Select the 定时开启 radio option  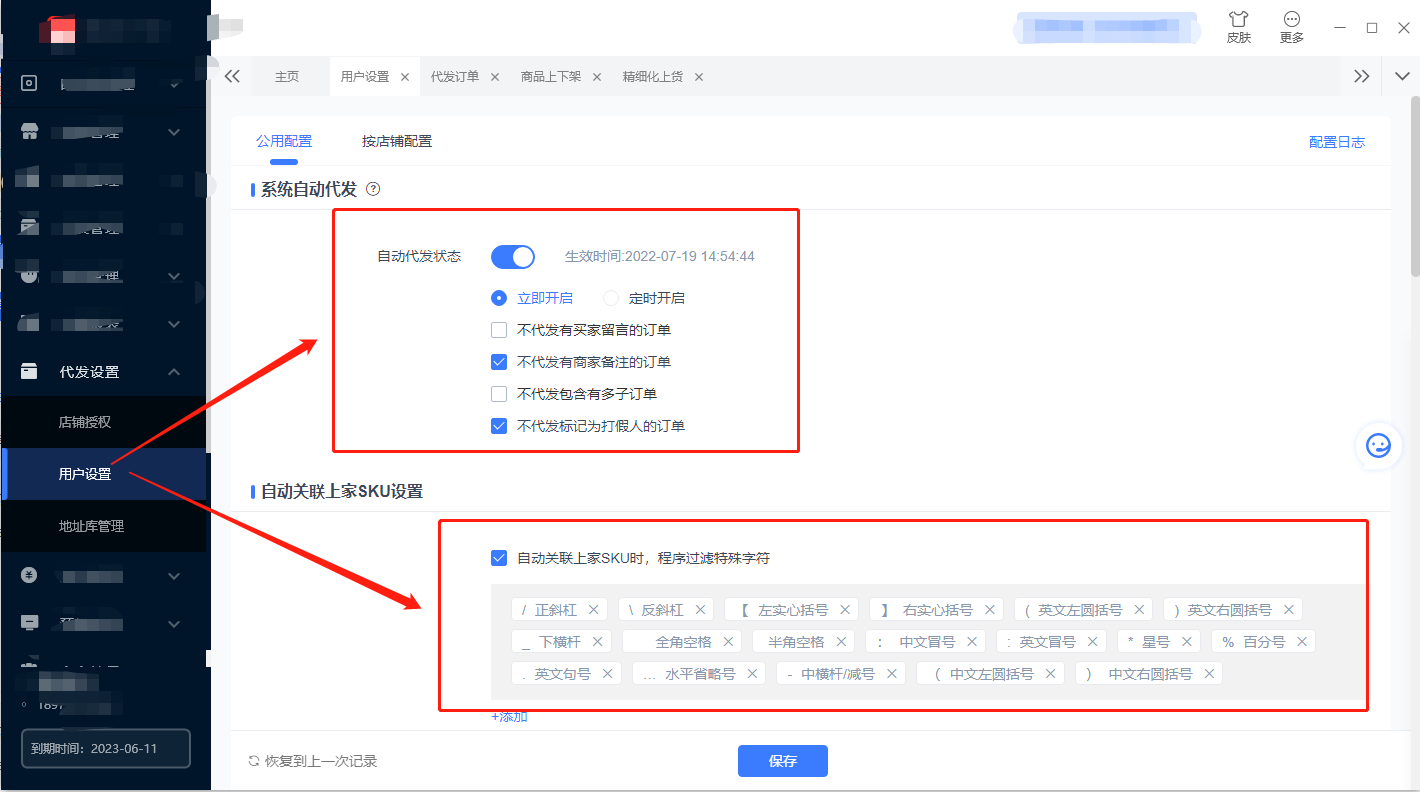click(x=611, y=298)
